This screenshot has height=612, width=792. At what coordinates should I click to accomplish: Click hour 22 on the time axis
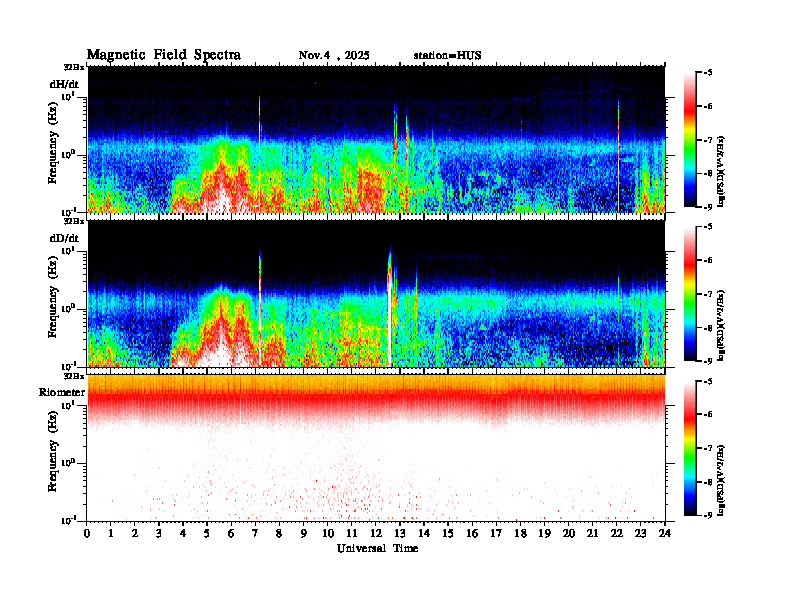(x=617, y=534)
